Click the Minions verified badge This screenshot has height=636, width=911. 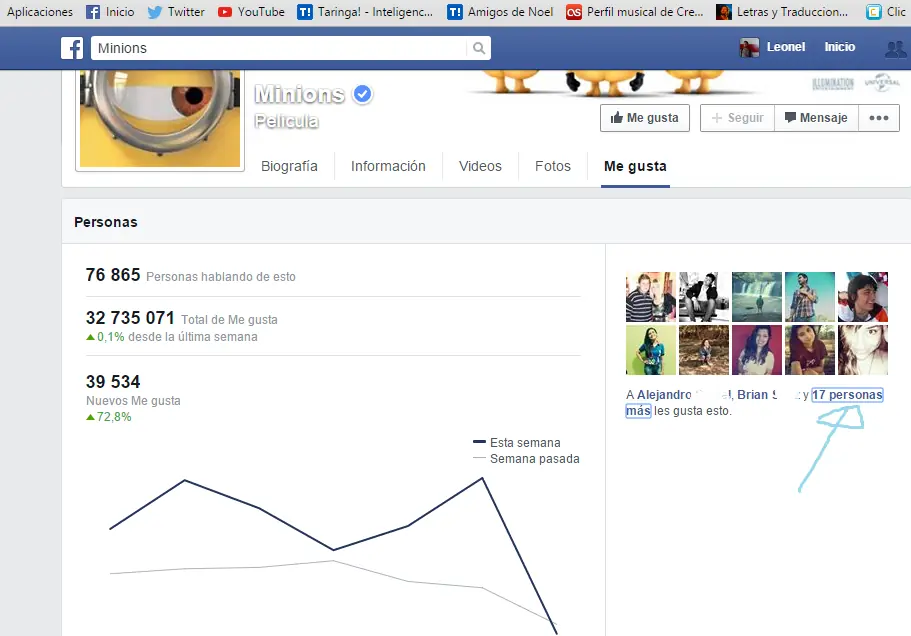coord(363,94)
